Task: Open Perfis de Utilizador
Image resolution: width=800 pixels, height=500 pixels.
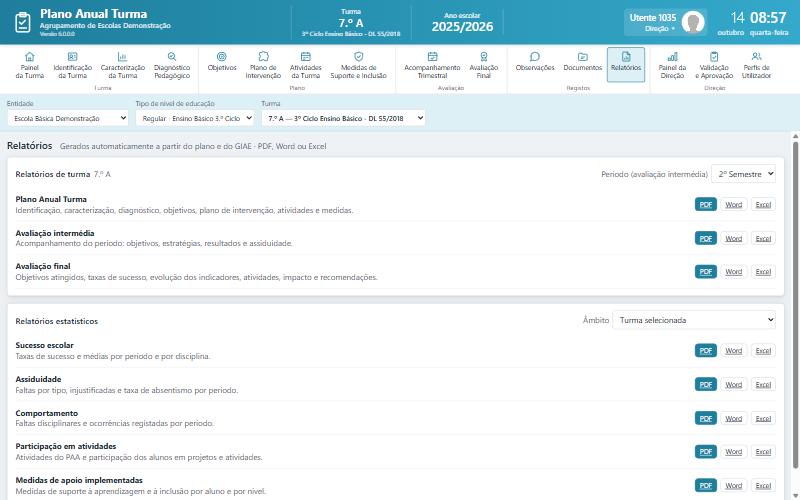Action: 756,65
